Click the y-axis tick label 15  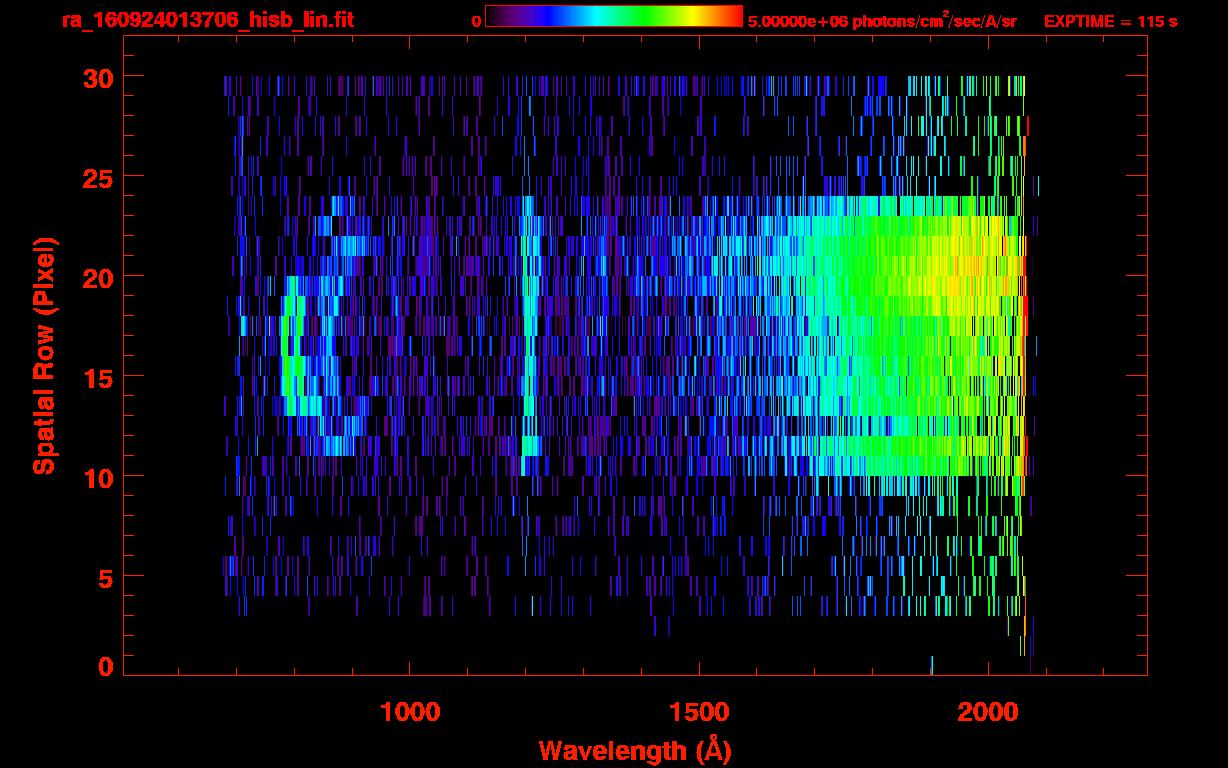tap(99, 377)
